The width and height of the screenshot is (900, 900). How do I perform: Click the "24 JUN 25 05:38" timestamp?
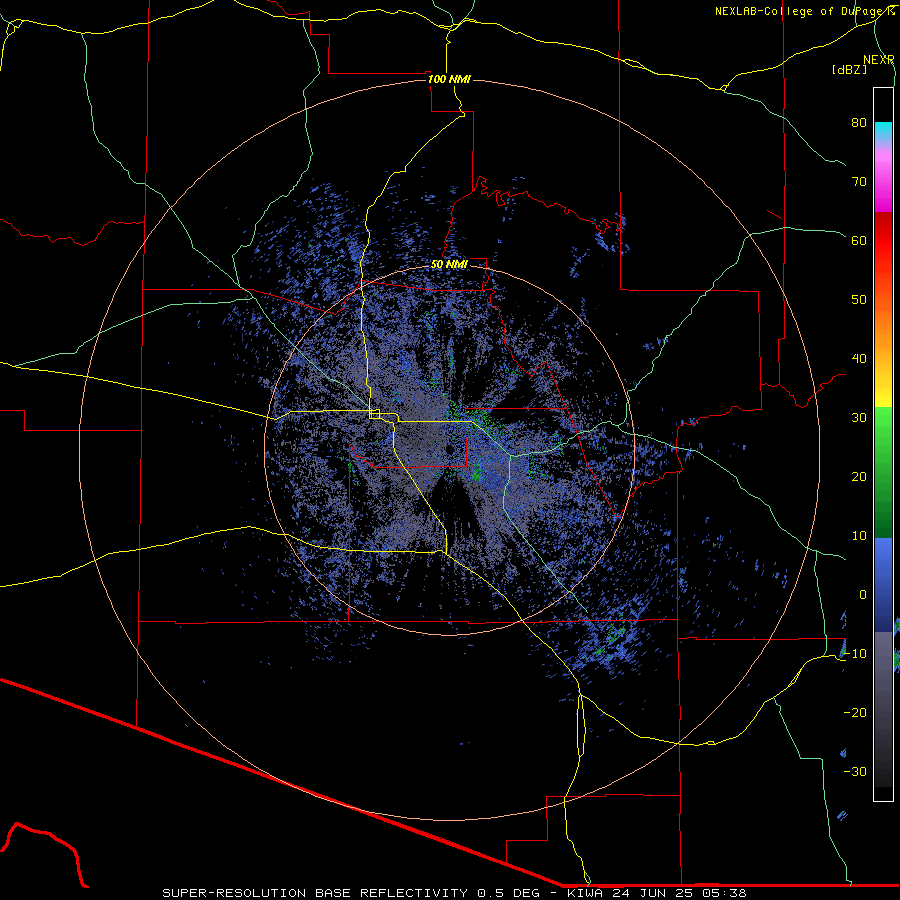[x=679, y=893]
